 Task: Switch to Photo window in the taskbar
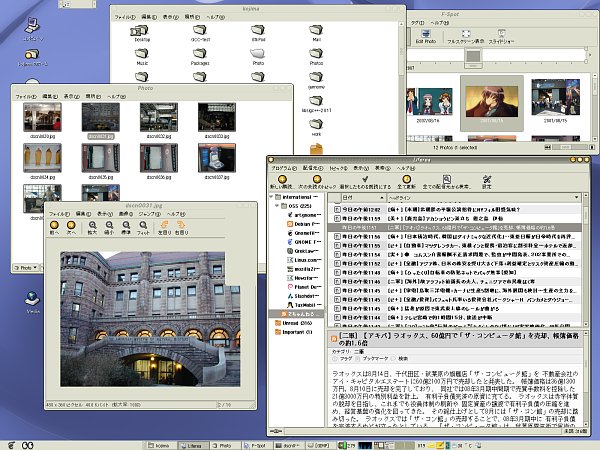click(225, 445)
